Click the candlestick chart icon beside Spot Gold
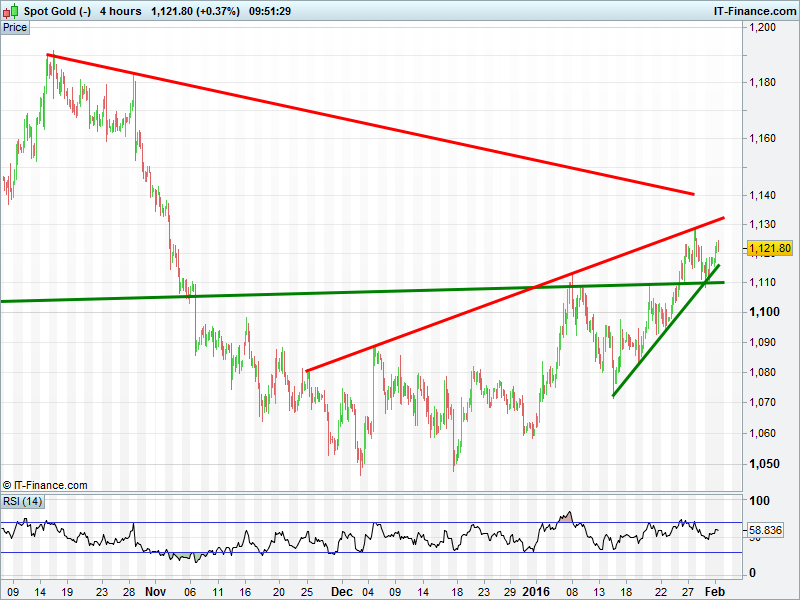The width and height of the screenshot is (800, 600). coord(8,11)
